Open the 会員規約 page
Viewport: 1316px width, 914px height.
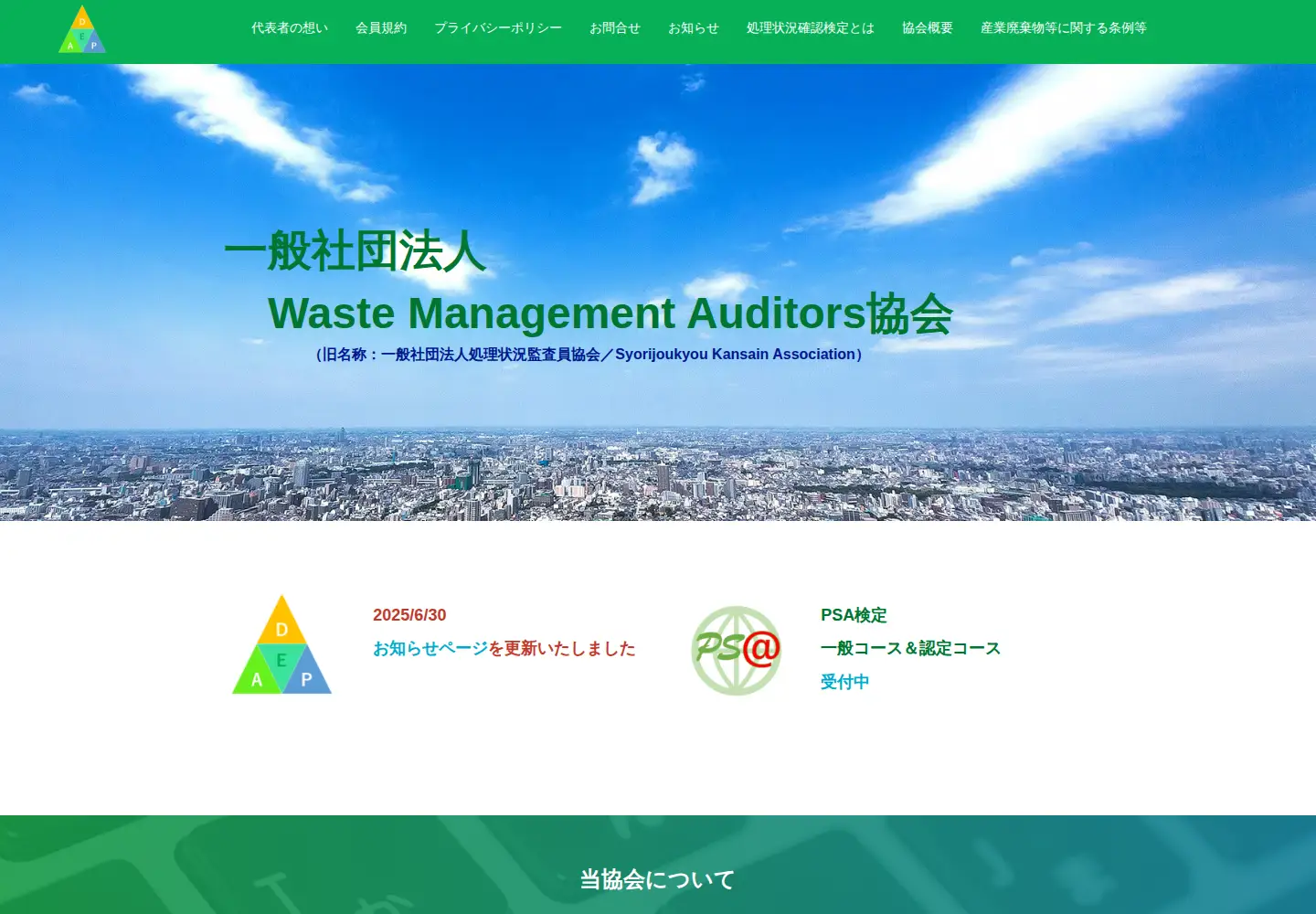pos(381,28)
